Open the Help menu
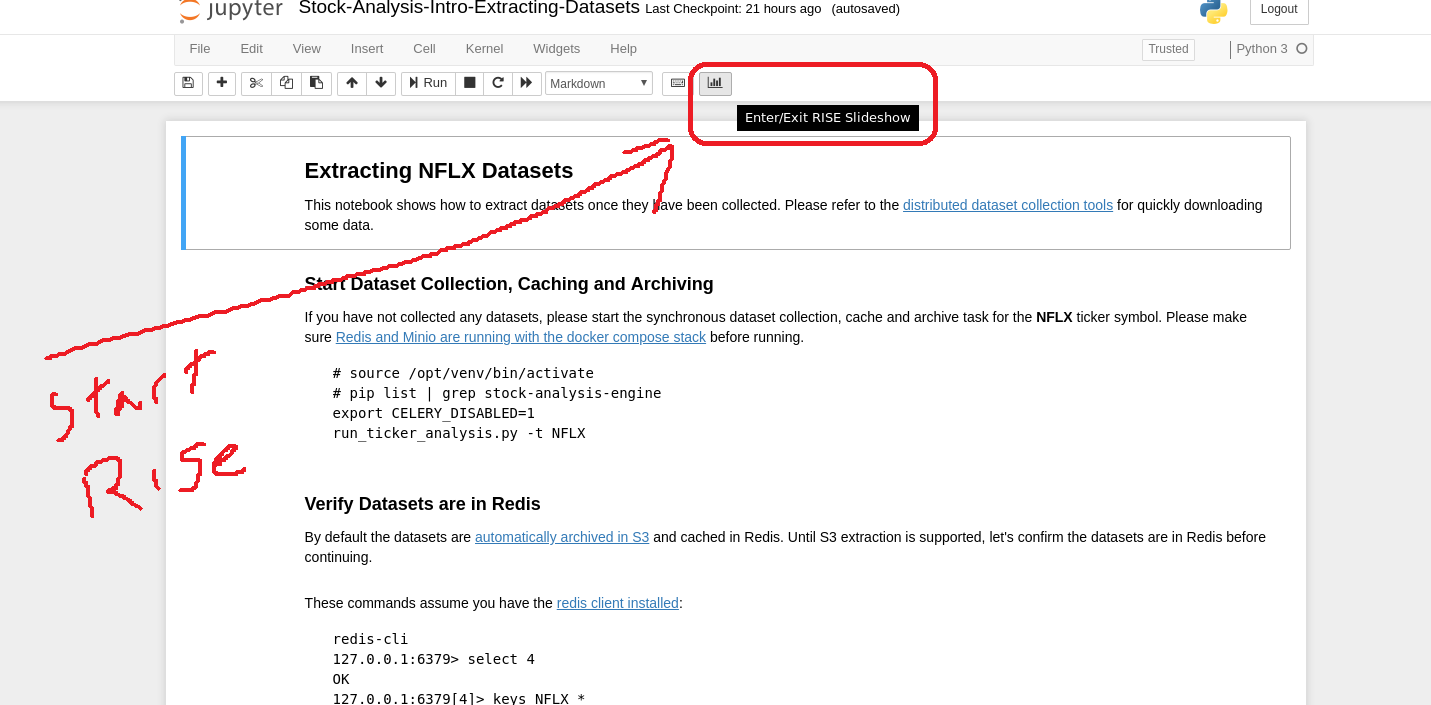1431x705 pixels. (x=623, y=48)
